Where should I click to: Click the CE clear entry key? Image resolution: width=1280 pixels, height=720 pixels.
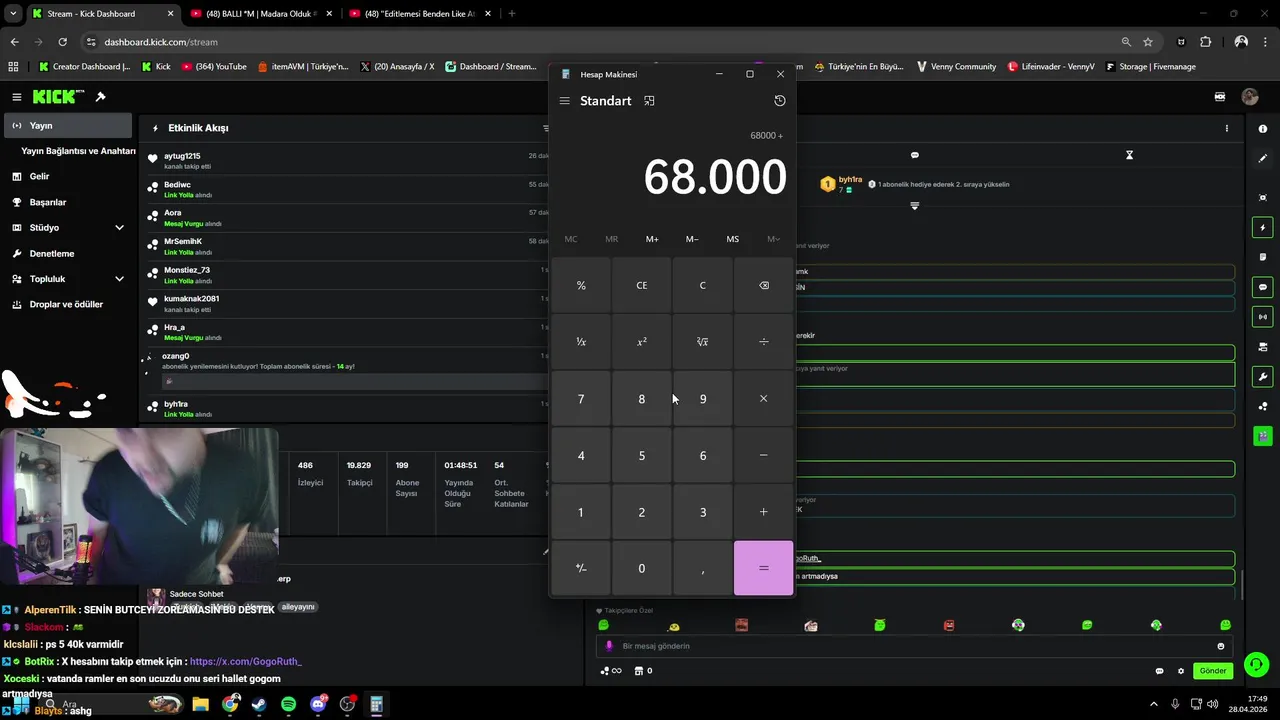(x=642, y=285)
